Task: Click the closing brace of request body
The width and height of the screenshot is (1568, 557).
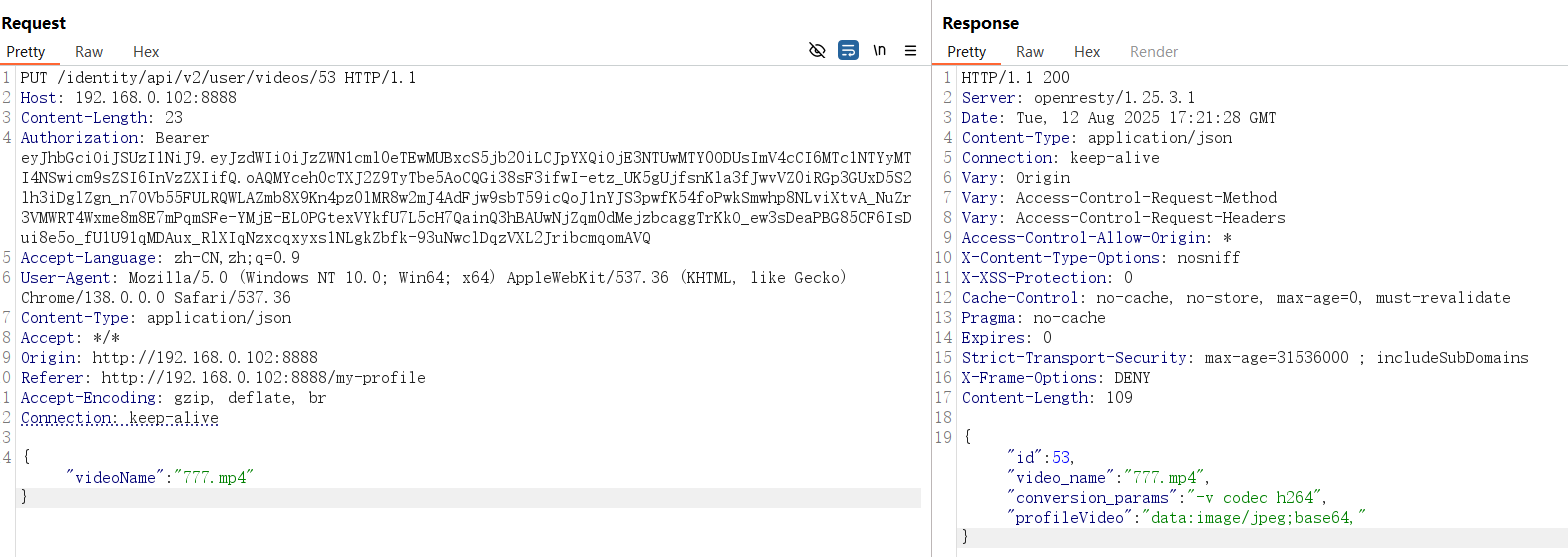Action: [24, 498]
